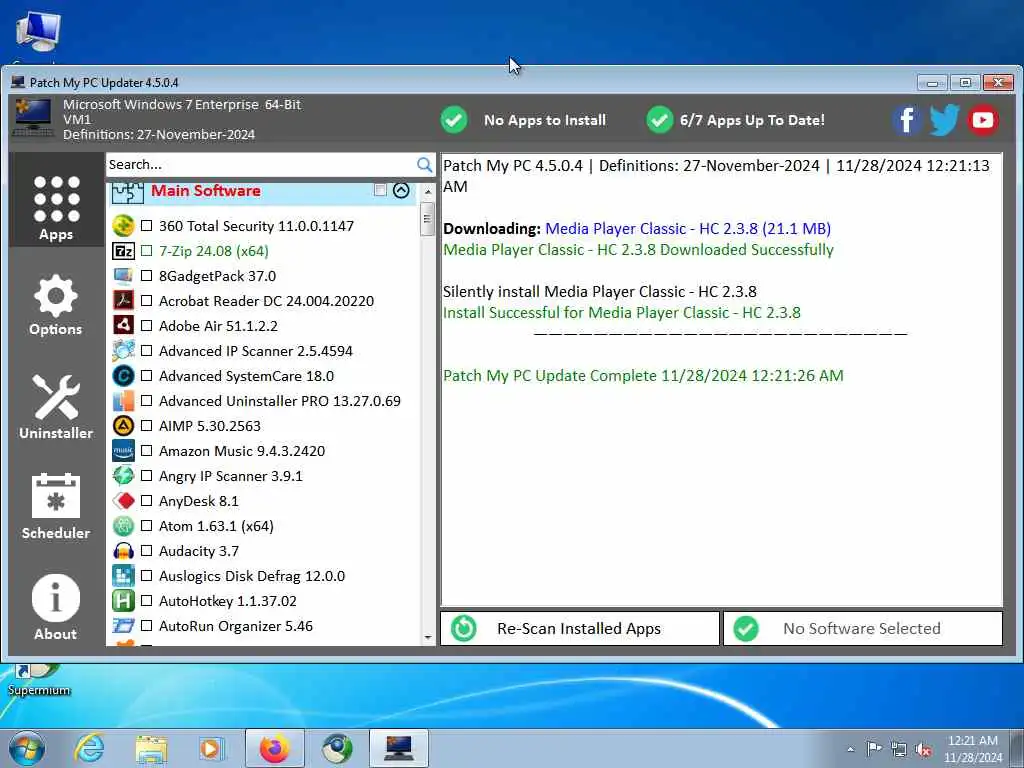
Task: Open the Scheduler tab
Action: pos(56,506)
